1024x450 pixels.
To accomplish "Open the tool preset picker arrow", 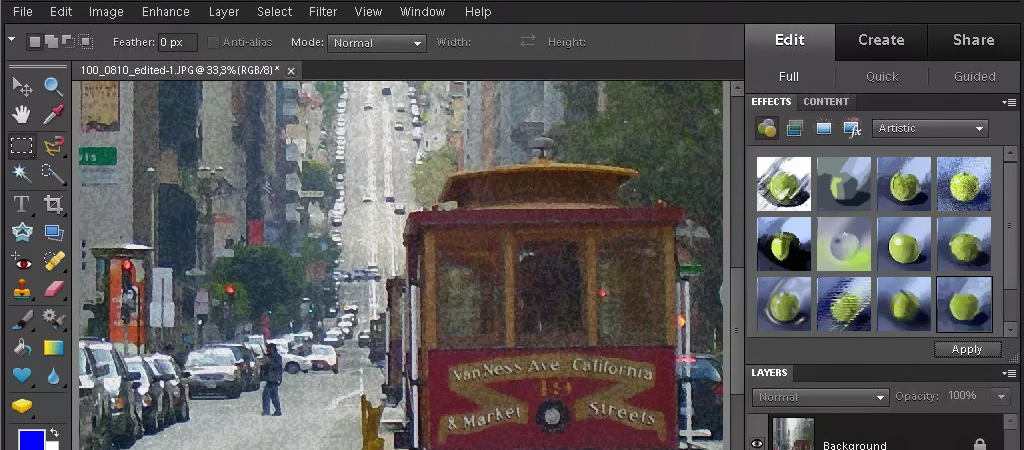I will point(12,39).
